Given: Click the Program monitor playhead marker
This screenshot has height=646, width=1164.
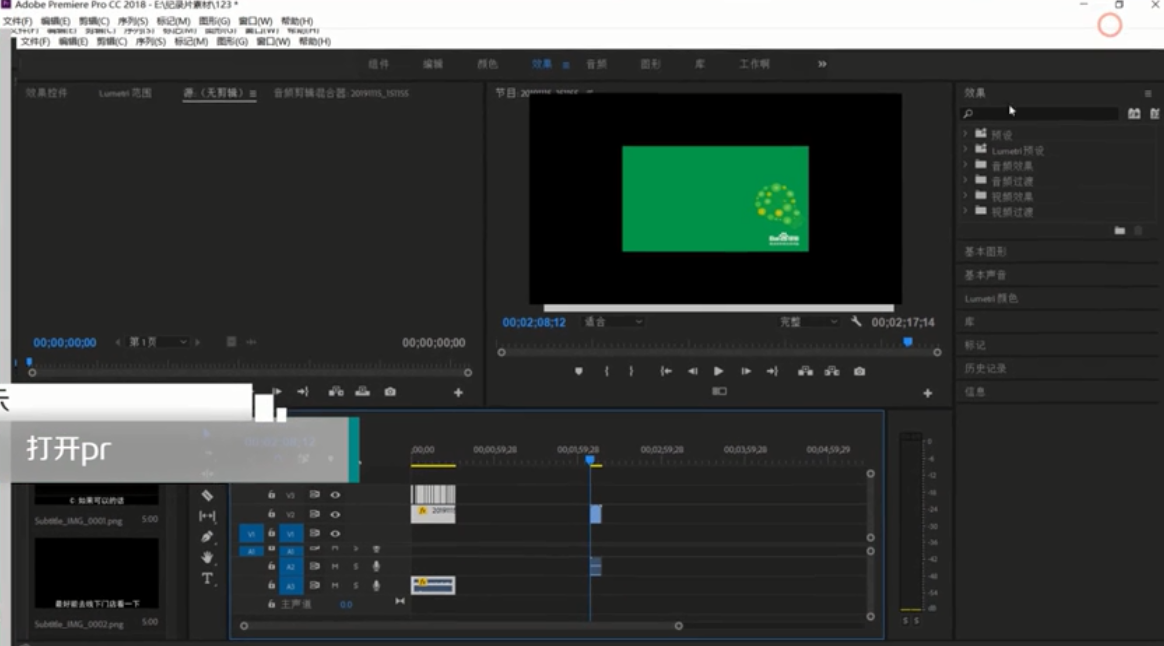Looking at the screenshot, I should click(x=908, y=342).
